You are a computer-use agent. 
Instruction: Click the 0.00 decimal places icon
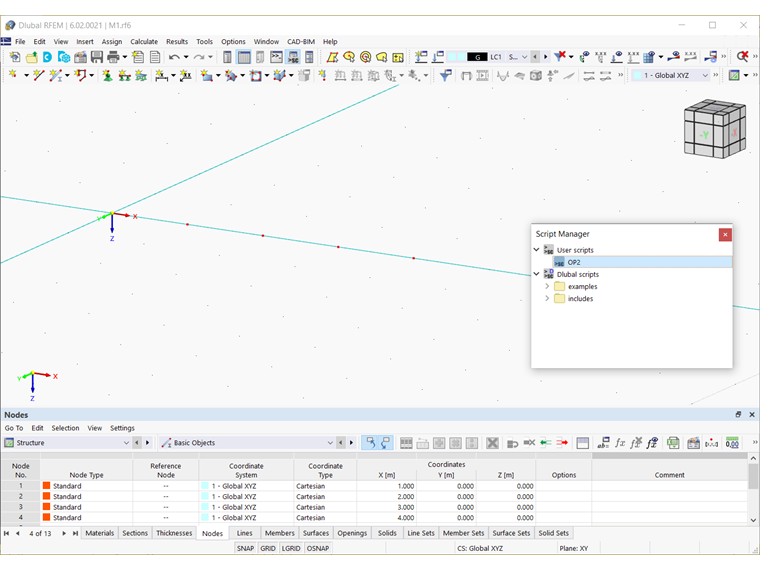click(x=732, y=443)
